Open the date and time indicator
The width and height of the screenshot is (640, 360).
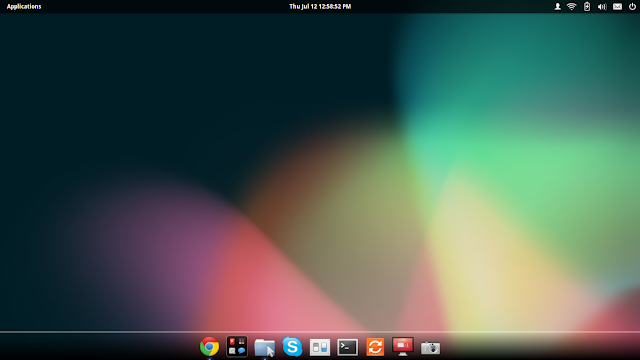[x=320, y=7]
